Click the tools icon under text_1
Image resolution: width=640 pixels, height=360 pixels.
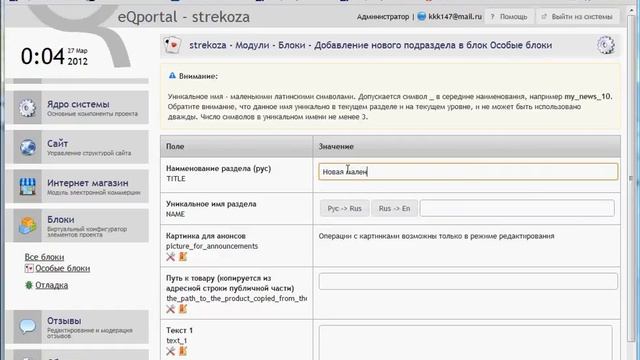171,351
